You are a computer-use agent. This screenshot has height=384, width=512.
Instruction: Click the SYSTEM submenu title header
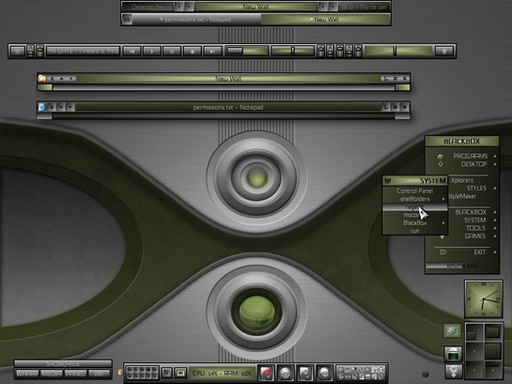[x=415, y=181]
